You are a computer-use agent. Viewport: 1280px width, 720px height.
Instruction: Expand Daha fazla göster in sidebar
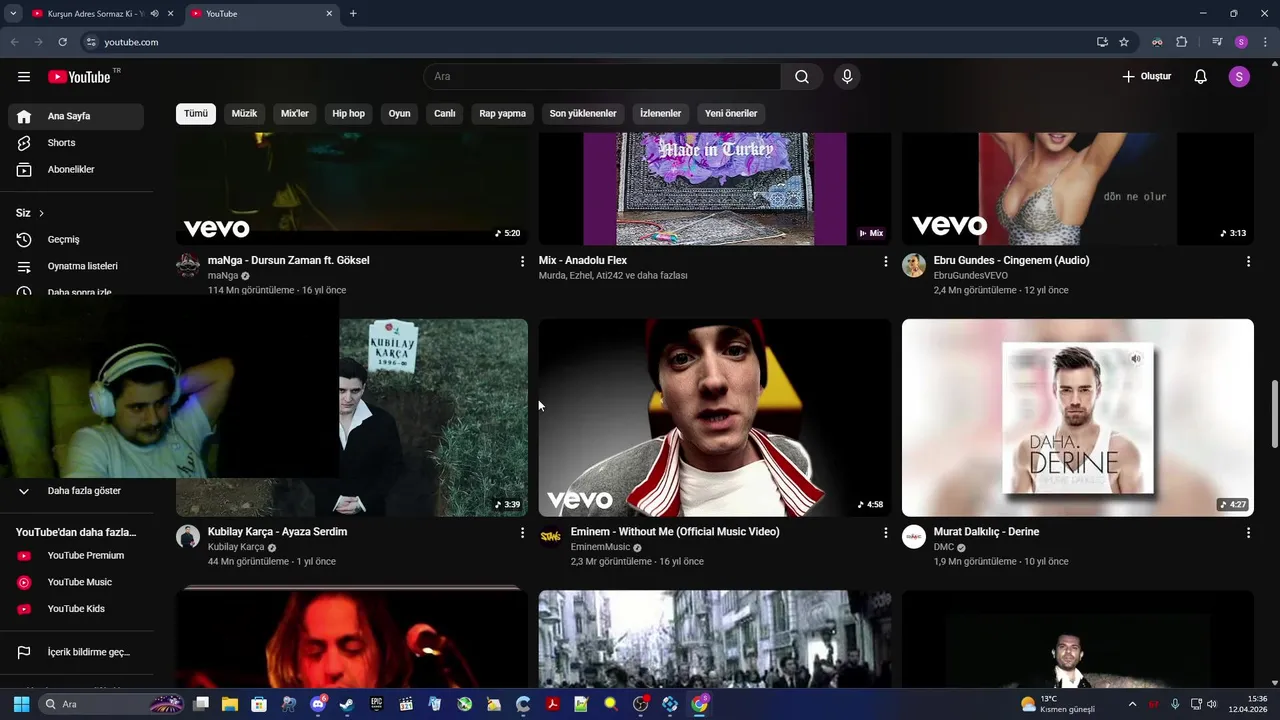pyautogui.click(x=76, y=491)
